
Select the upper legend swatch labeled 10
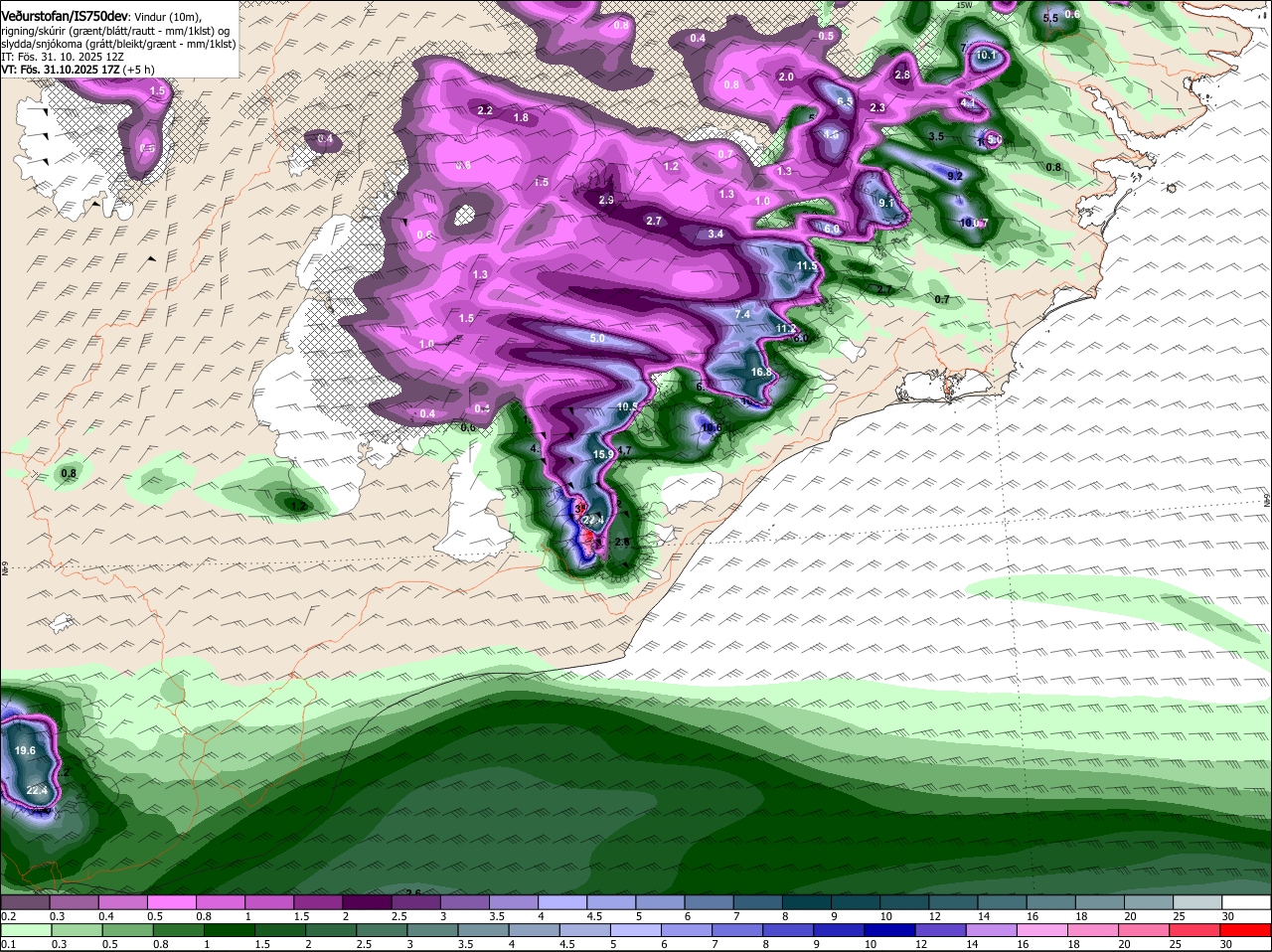(904, 902)
